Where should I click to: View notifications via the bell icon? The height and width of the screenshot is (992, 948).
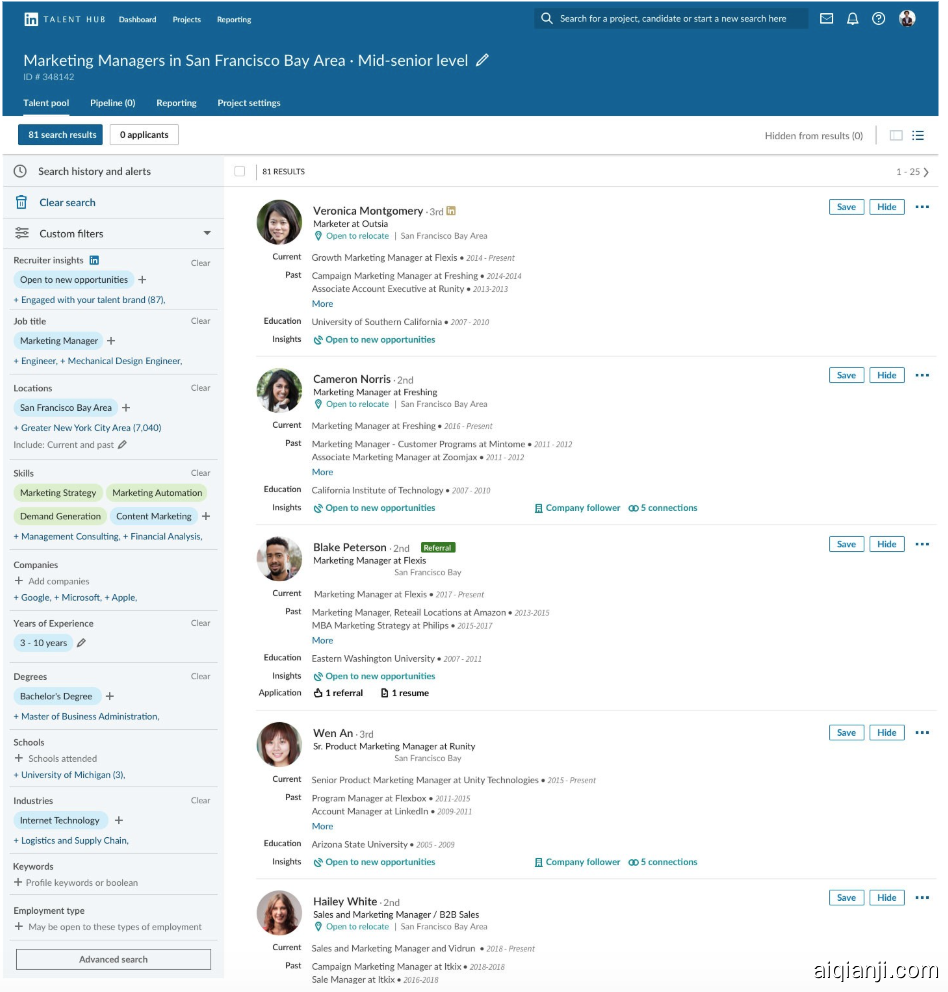click(x=852, y=17)
